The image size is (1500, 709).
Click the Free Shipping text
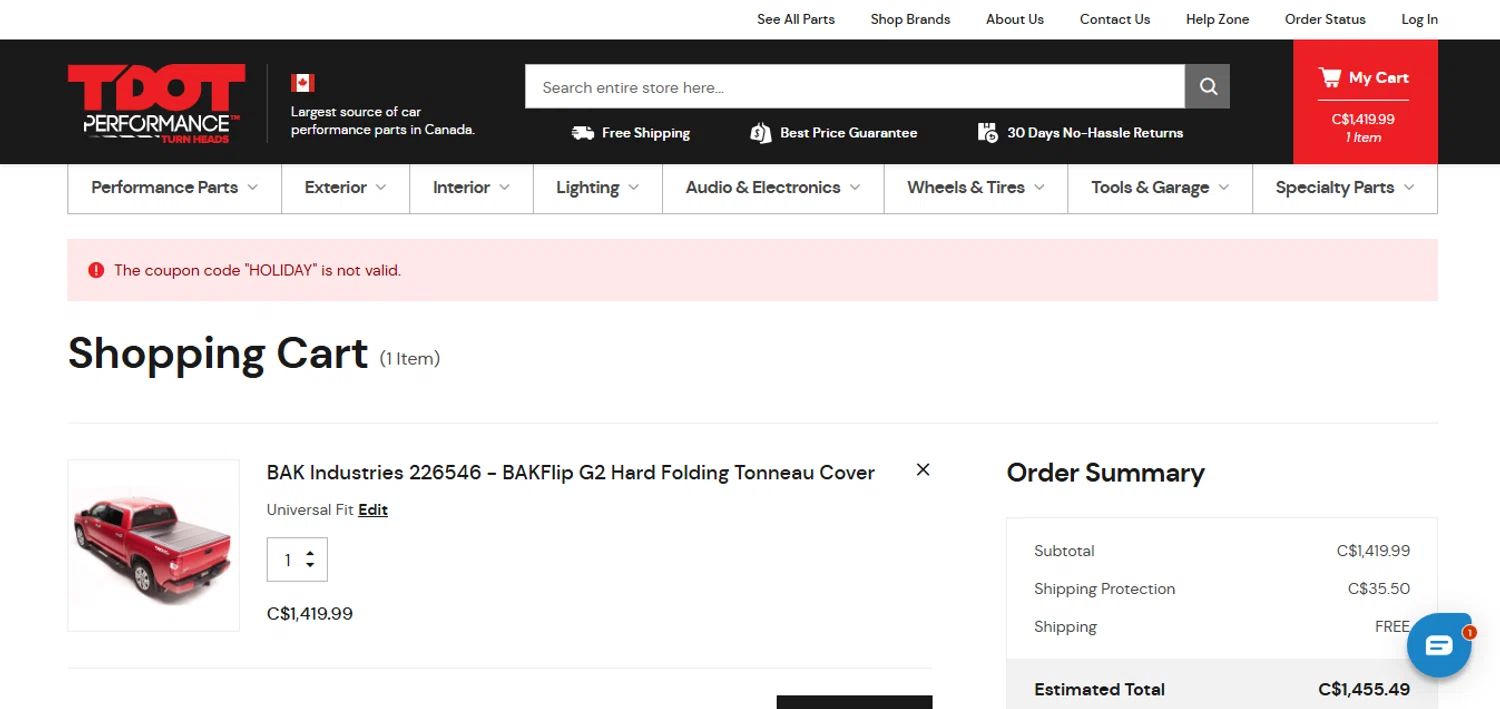click(x=646, y=133)
